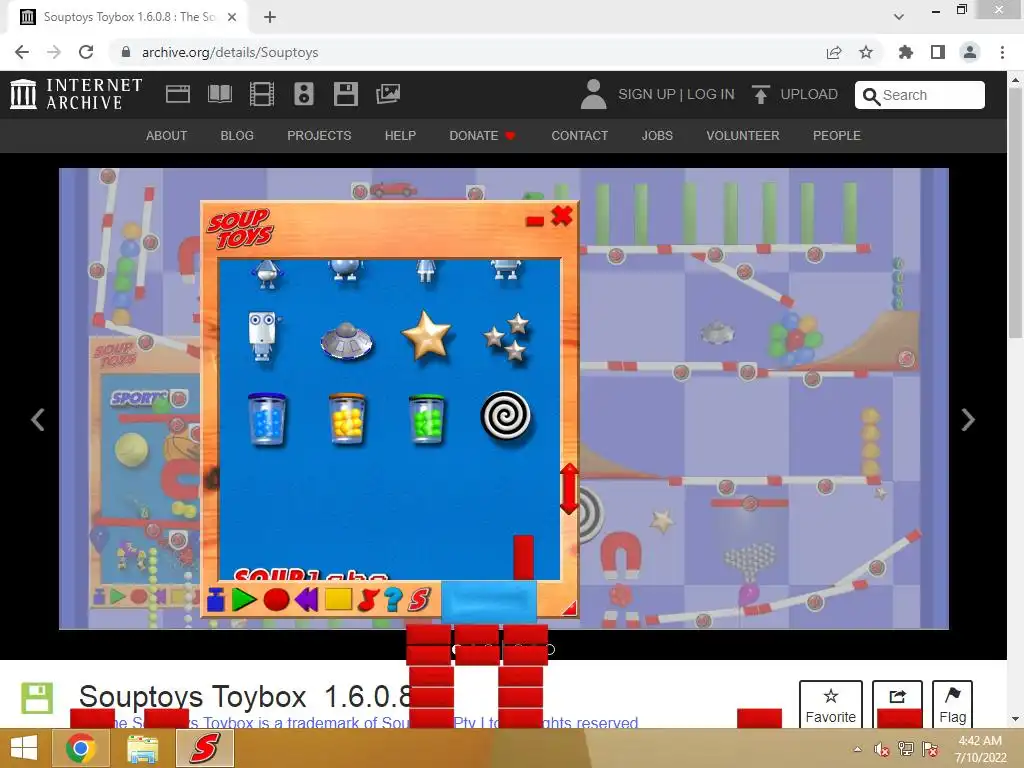
Task: Open the BLOG menu item
Action: click(237, 135)
